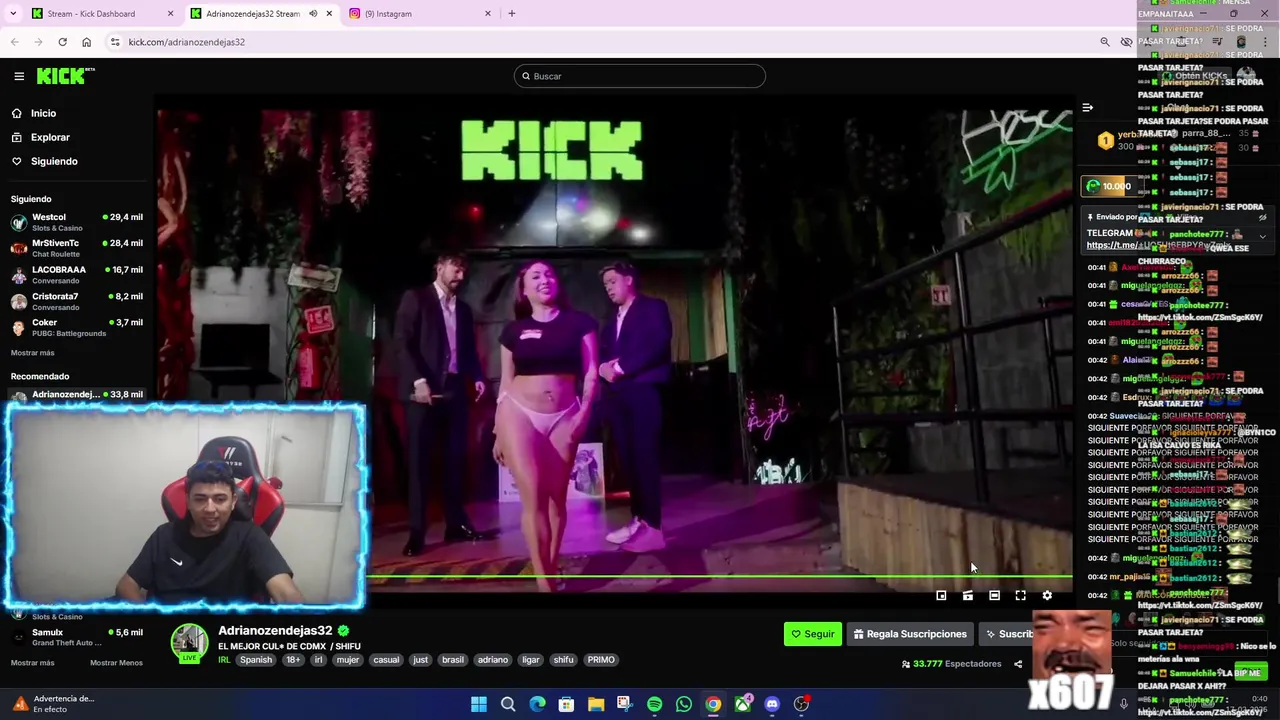This screenshot has height=720, width=1280.
Task: Click the Buscar search field
Action: click(x=640, y=76)
